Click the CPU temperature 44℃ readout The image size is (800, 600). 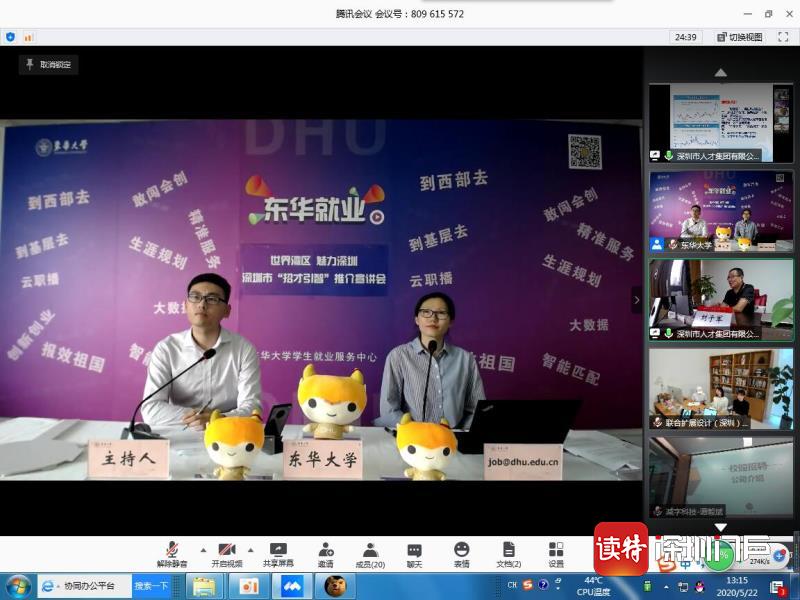593,586
